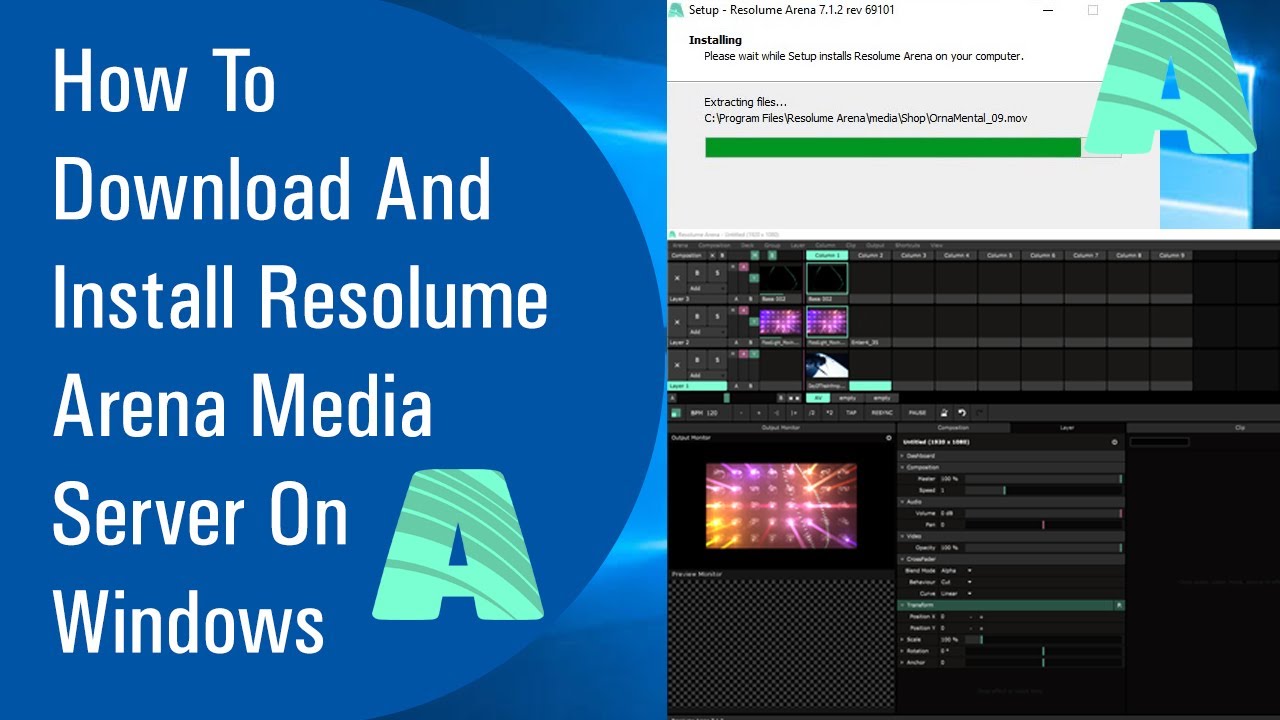Toggle composition bypass B button
The image size is (1280, 720).
pos(722,256)
